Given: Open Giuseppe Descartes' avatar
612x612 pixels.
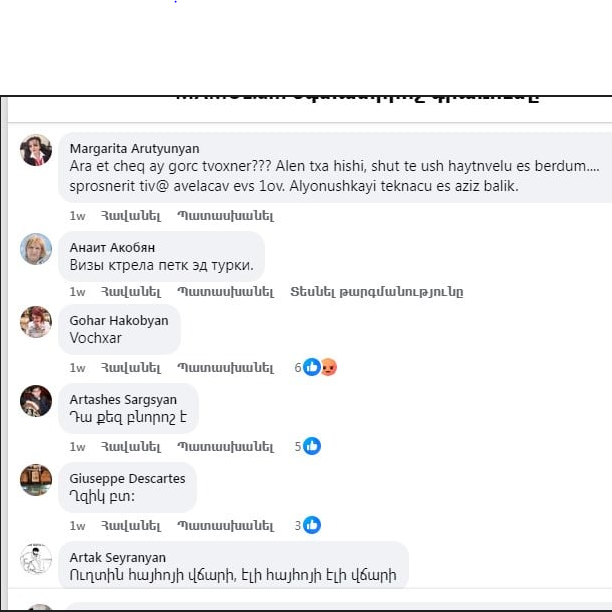Looking at the screenshot, I should click(36, 480).
